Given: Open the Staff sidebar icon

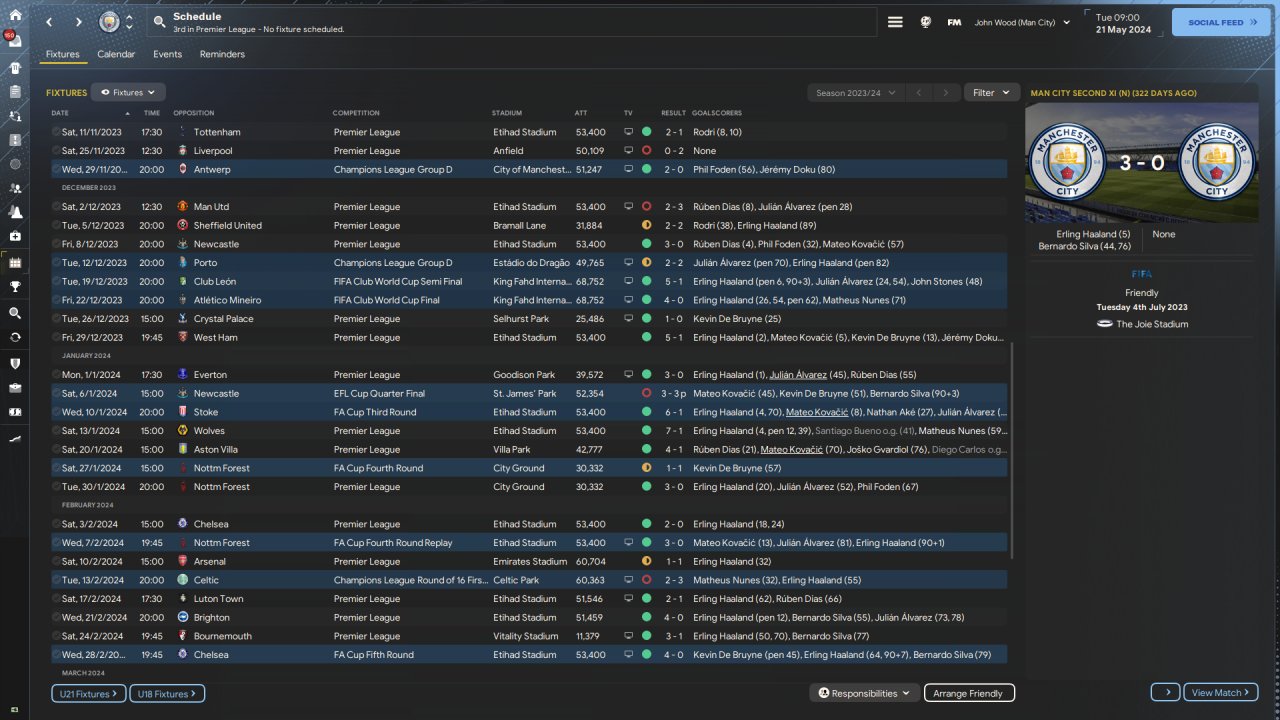Looking at the screenshot, I should click(x=15, y=188).
